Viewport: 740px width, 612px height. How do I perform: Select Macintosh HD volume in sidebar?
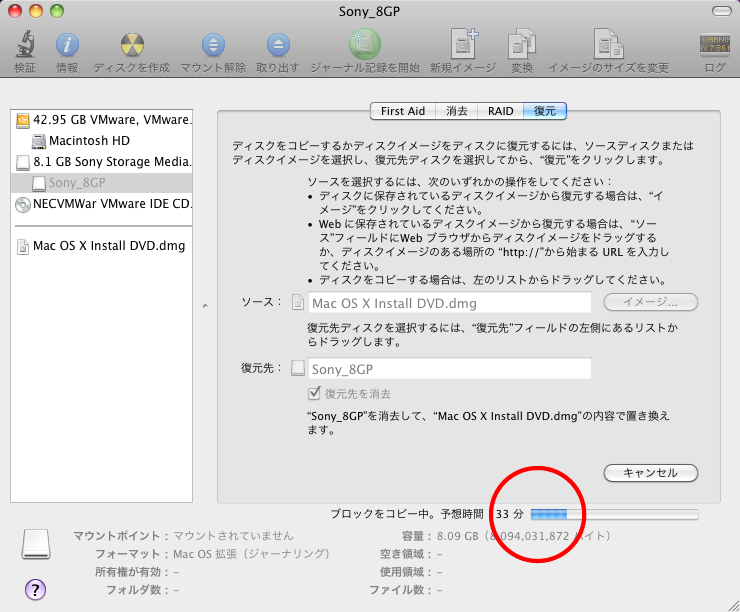tap(101, 141)
